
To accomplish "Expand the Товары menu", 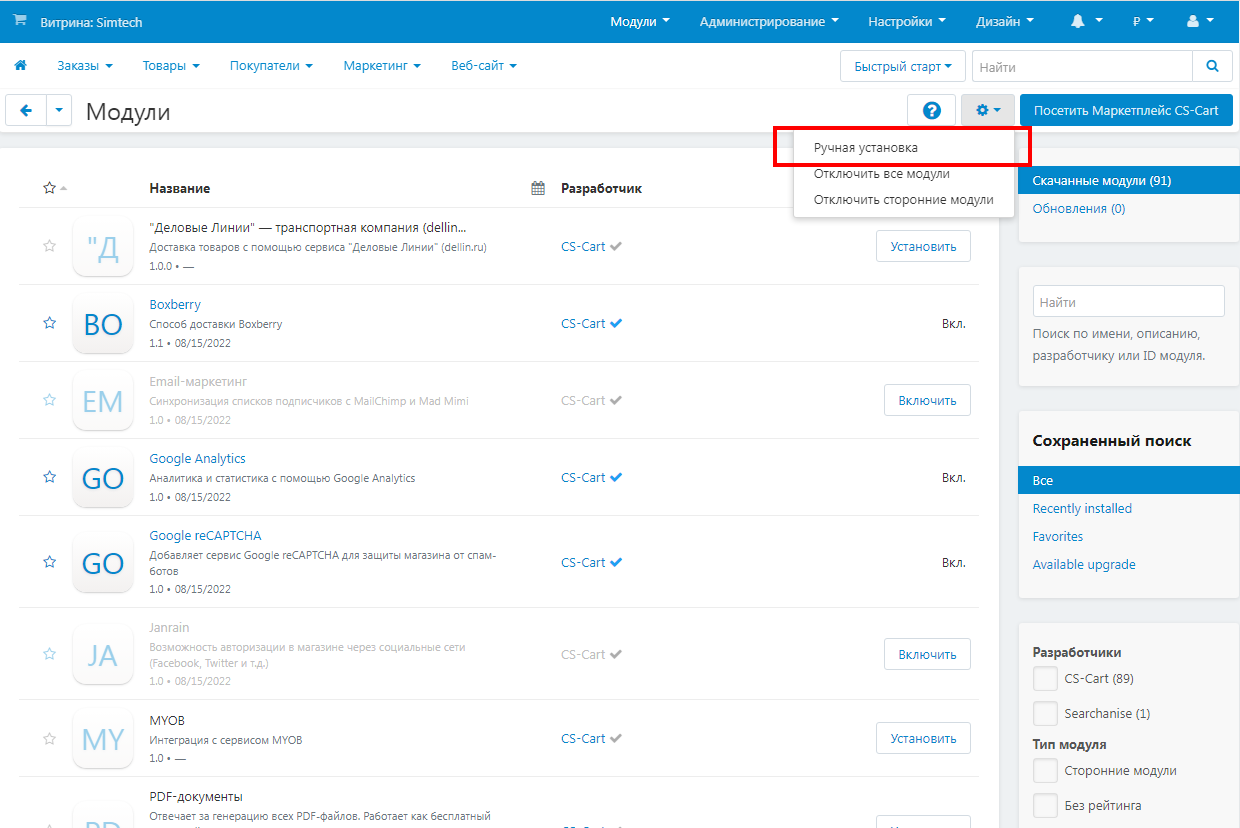I will [171, 66].
